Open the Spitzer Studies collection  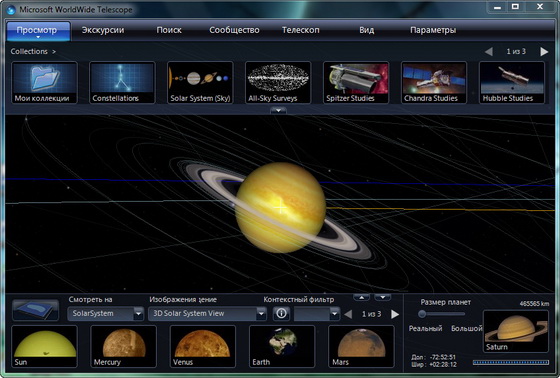tap(356, 83)
